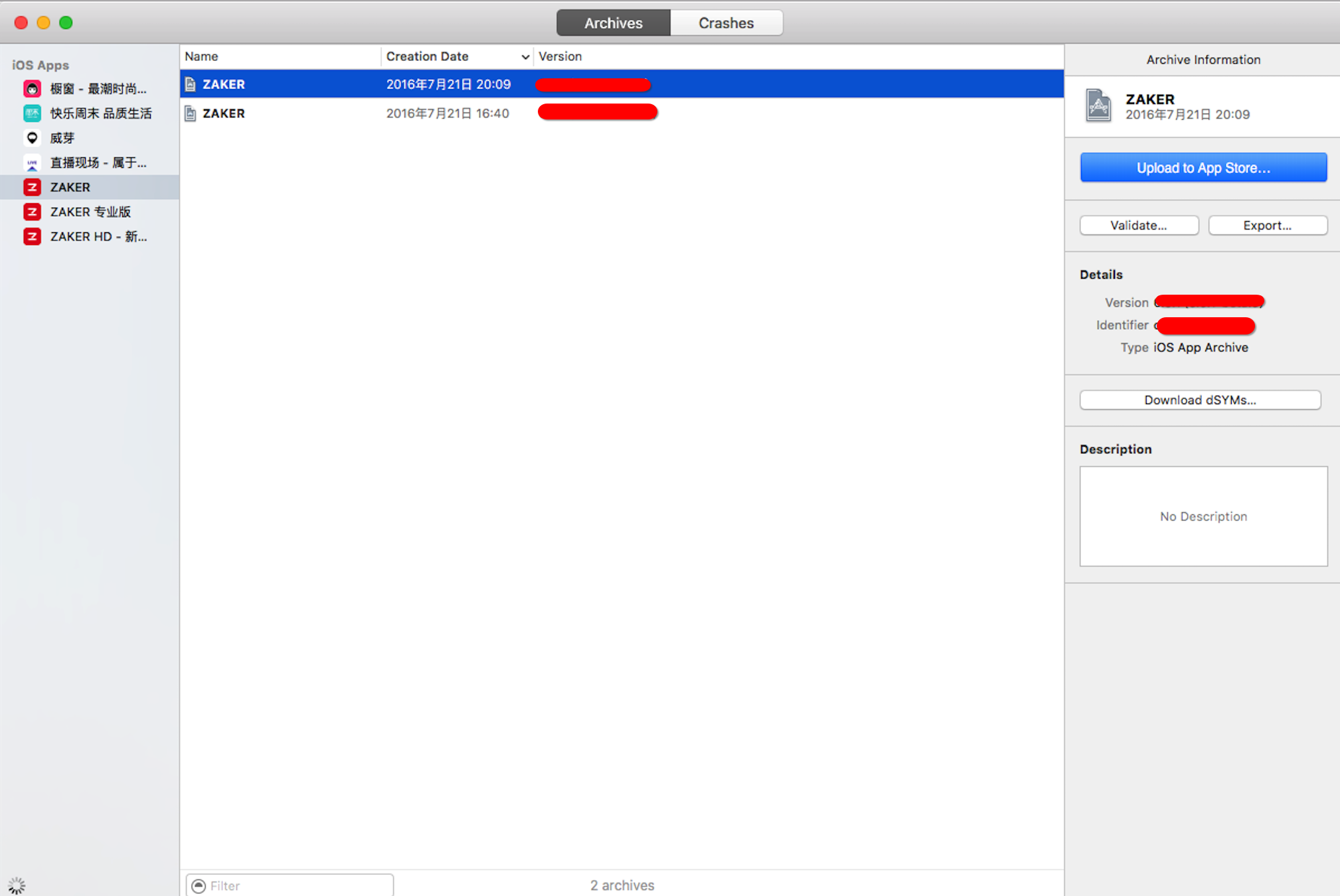
Task: Click the filter icon in Filter field
Action: pos(198,885)
